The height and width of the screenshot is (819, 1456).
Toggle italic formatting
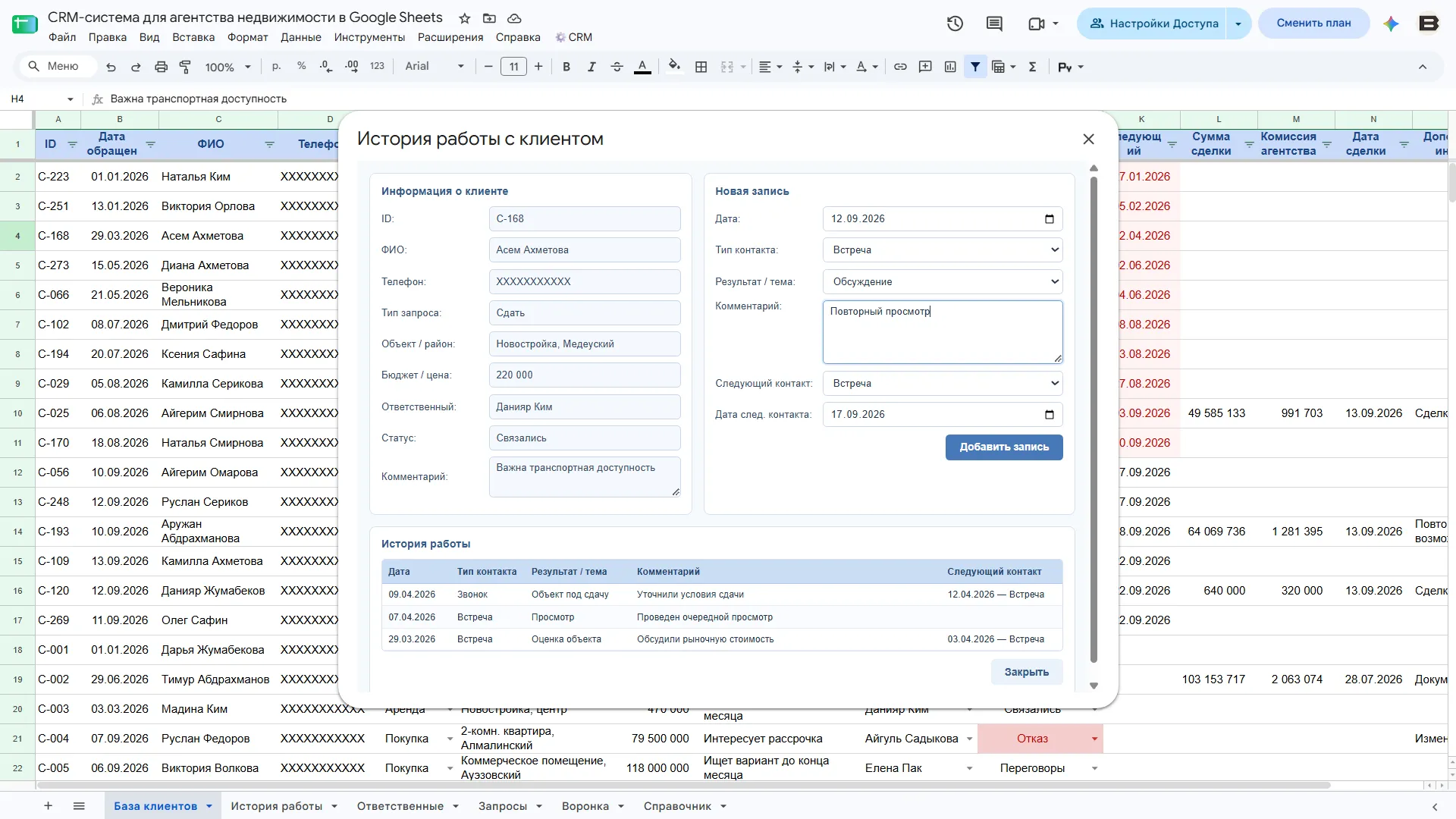pyautogui.click(x=591, y=67)
